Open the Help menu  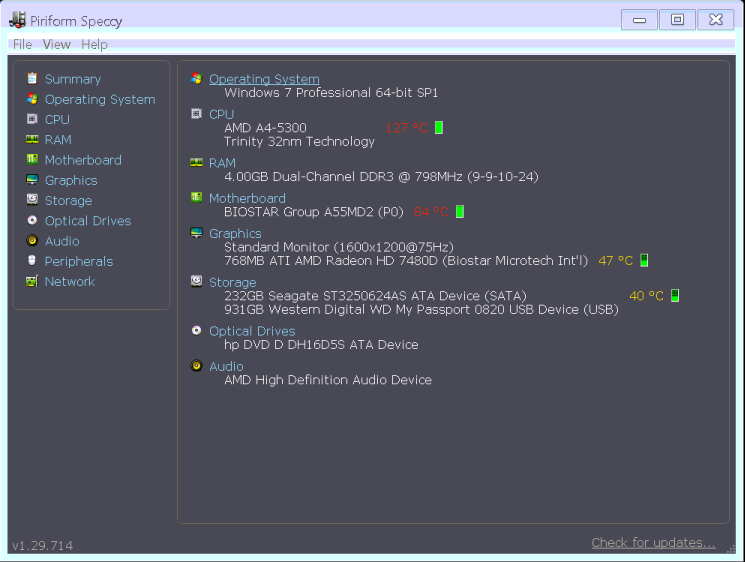(x=94, y=44)
